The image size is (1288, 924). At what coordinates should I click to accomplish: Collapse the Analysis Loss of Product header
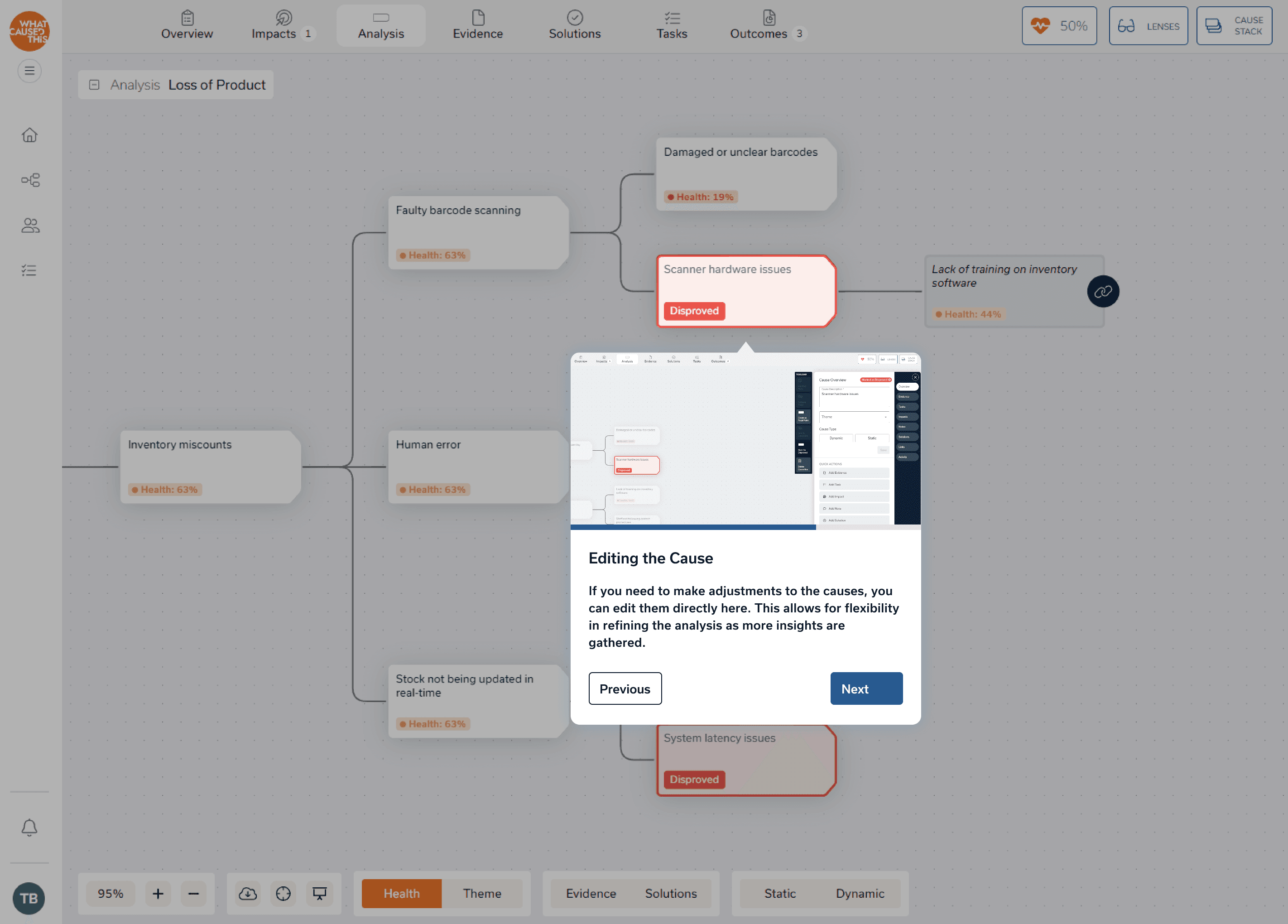point(94,85)
